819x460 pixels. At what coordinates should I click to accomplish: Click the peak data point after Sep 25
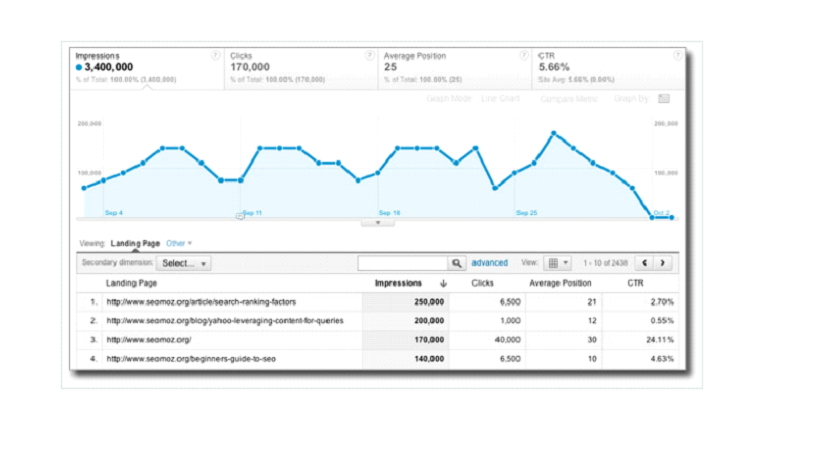pos(554,133)
